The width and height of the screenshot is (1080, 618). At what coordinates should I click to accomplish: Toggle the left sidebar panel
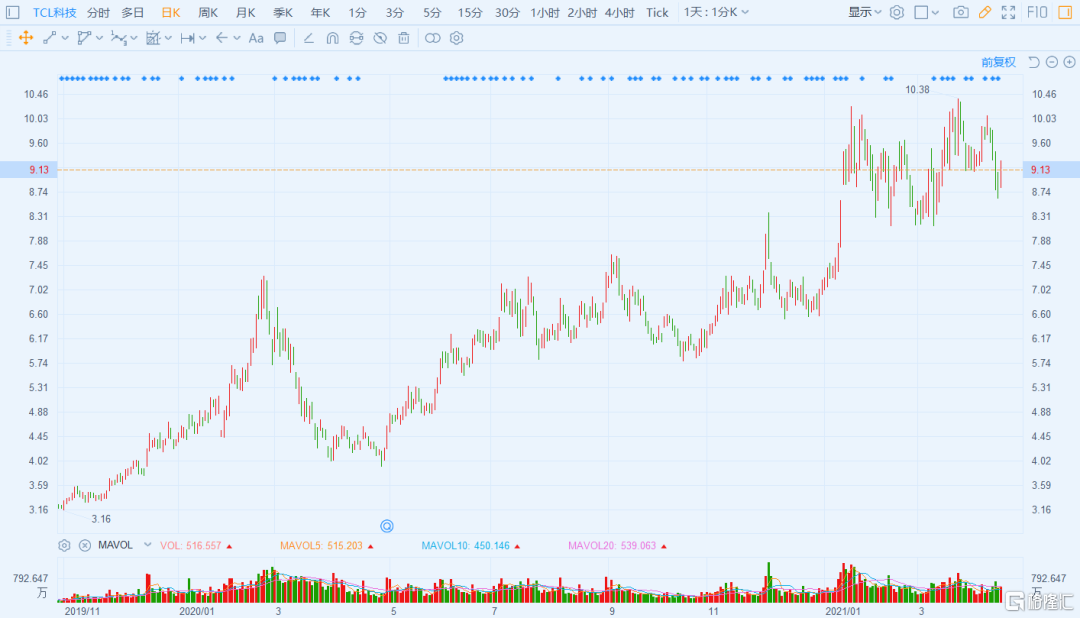point(13,12)
